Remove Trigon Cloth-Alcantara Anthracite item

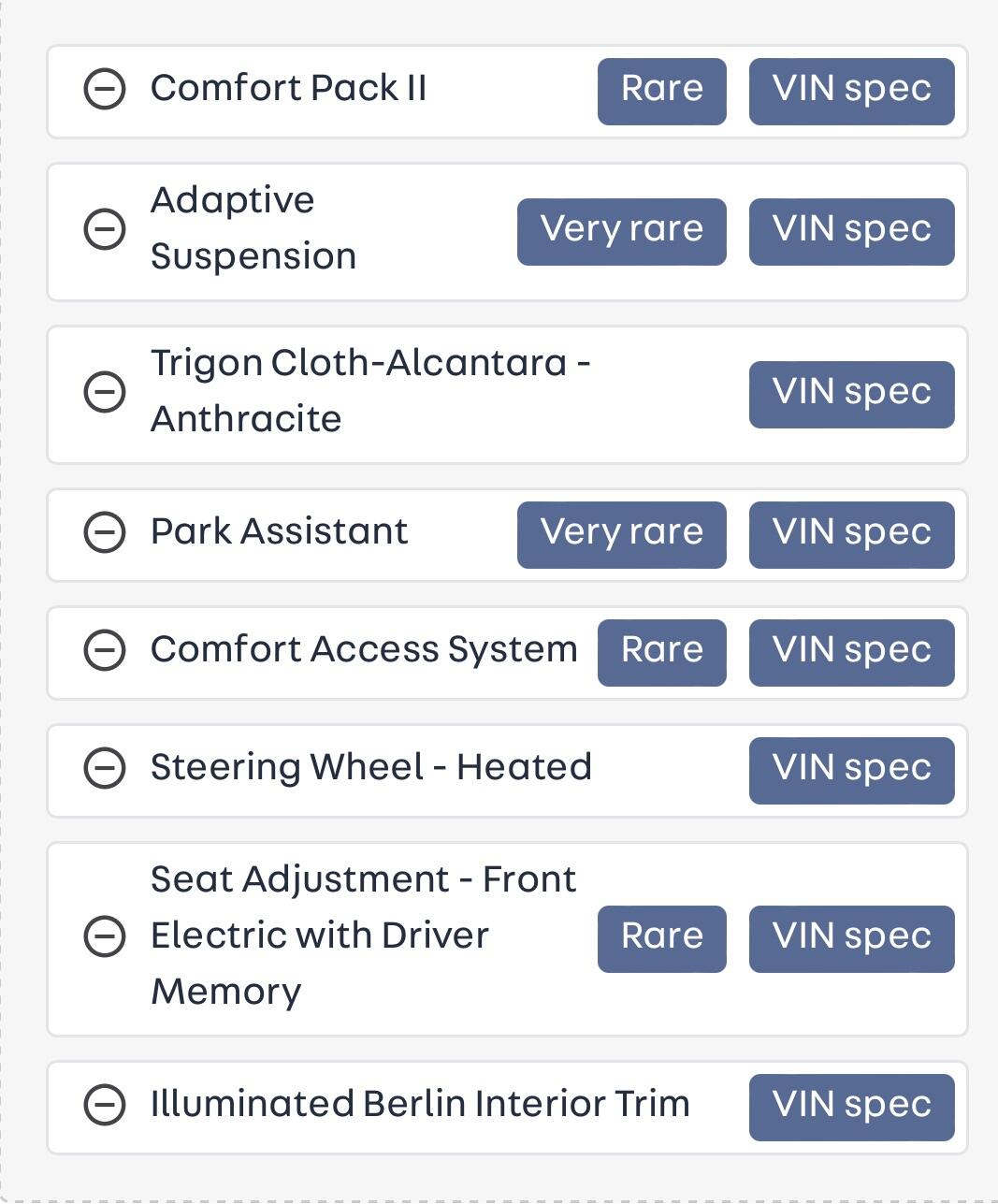coord(105,393)
